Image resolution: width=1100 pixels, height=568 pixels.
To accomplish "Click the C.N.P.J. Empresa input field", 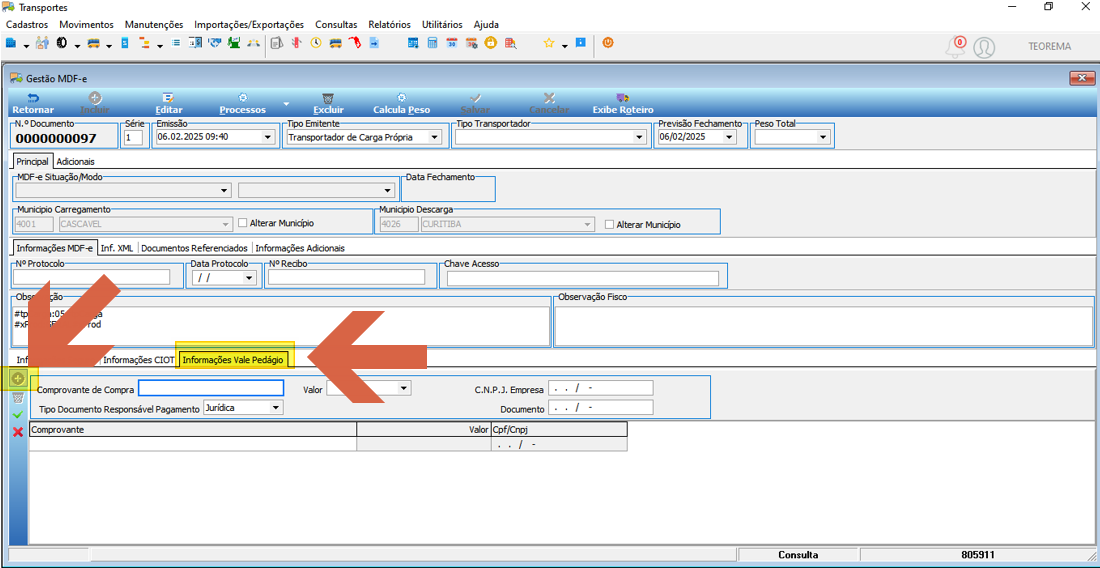I will [x=601, y=388].
